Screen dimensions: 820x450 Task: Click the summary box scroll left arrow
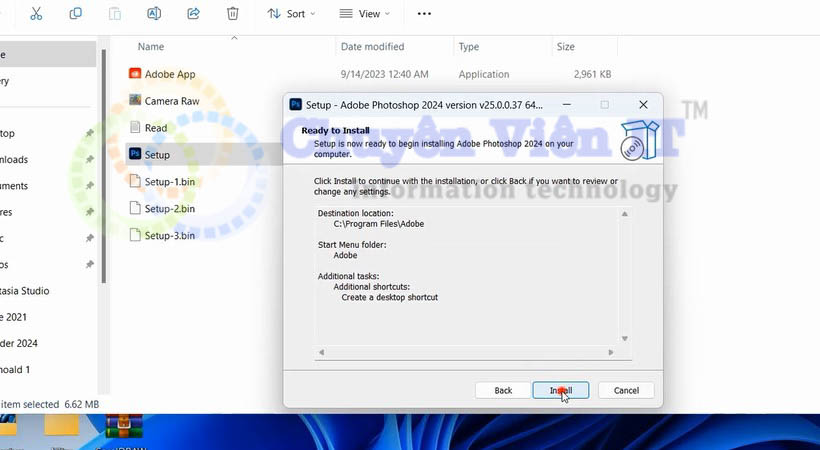coord(322,352)
